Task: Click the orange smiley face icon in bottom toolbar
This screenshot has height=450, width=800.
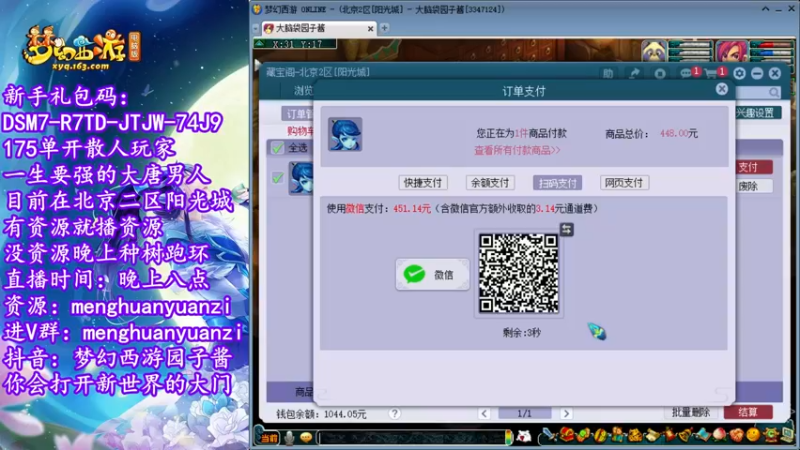Action: click(x=753, y=435)
